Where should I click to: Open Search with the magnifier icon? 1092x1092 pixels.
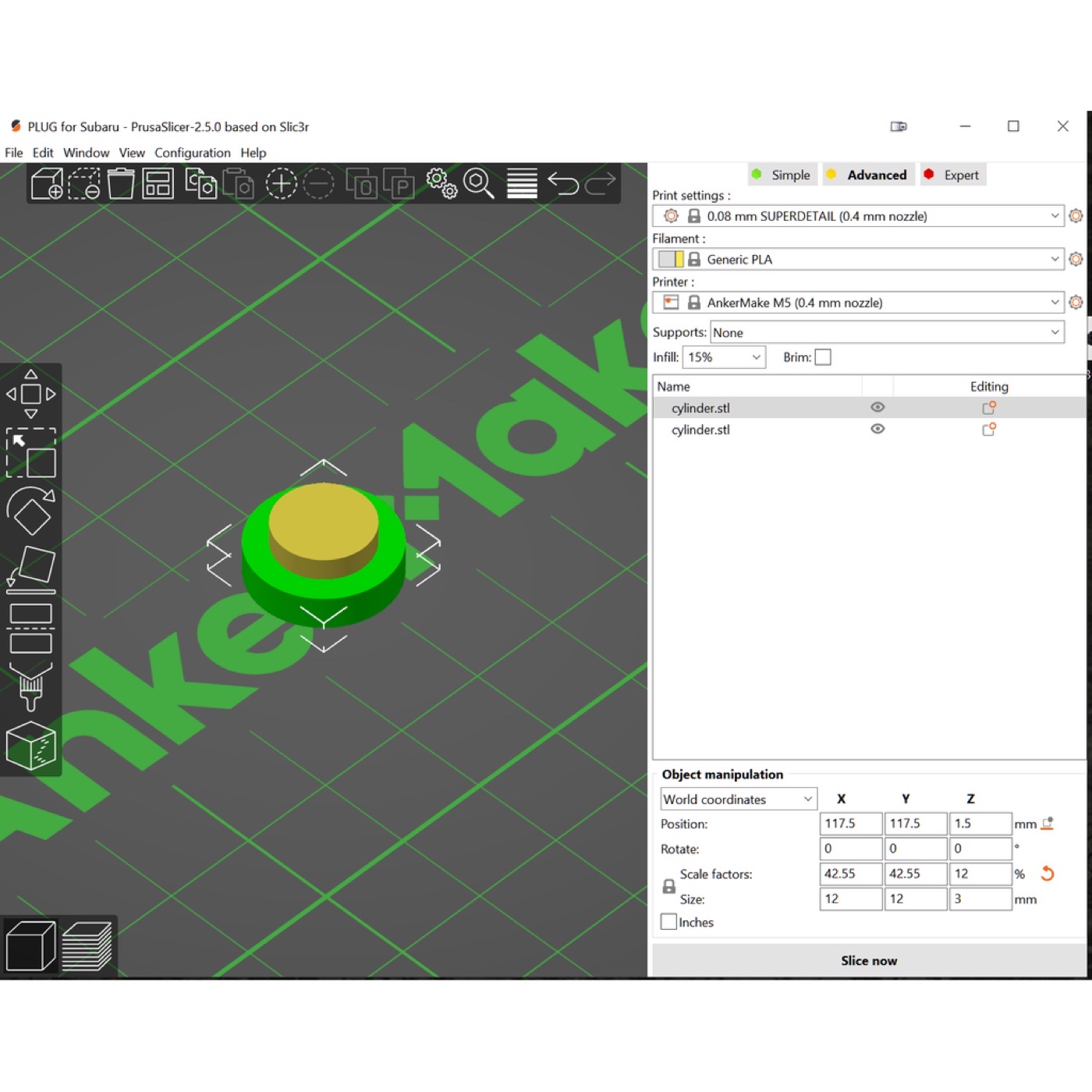tap(479, 184)
